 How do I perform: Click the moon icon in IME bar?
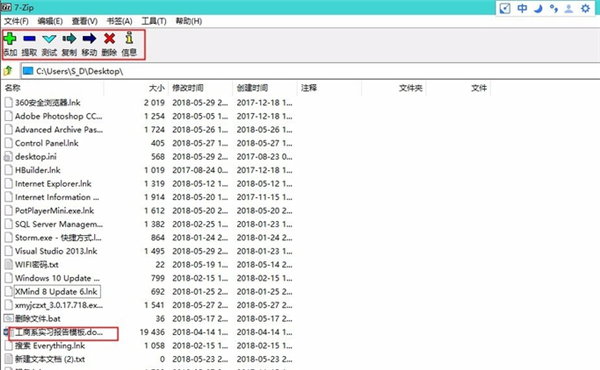click(x=538, y=8)
